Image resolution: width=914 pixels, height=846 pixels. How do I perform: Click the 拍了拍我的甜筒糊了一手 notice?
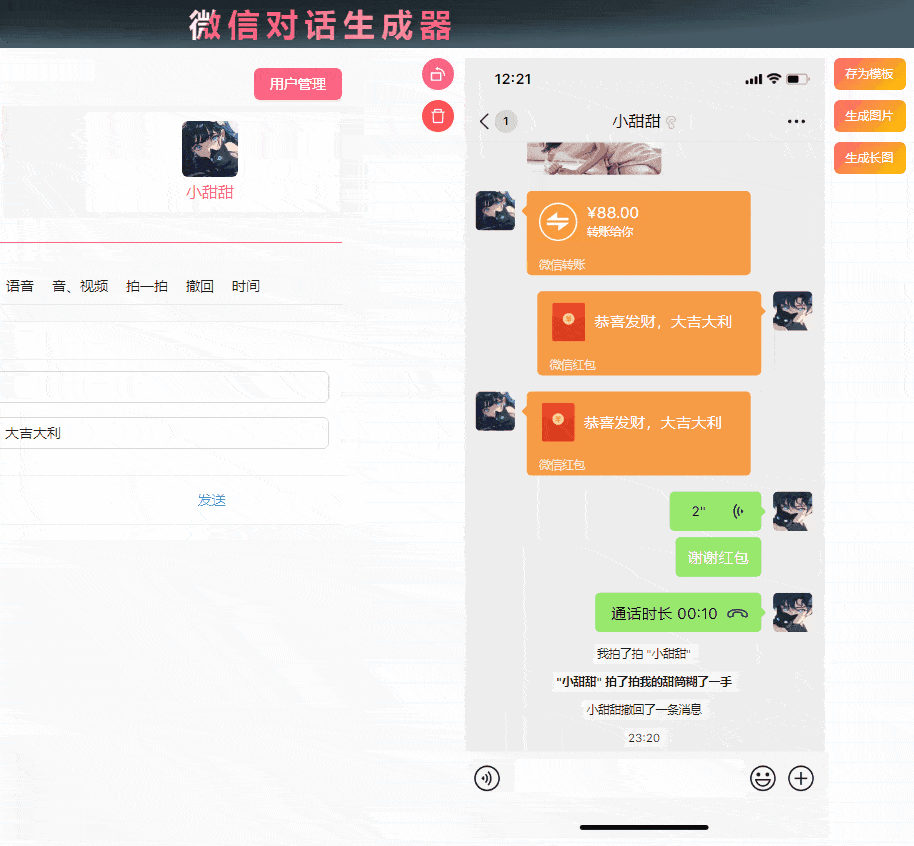pos(644,682)
